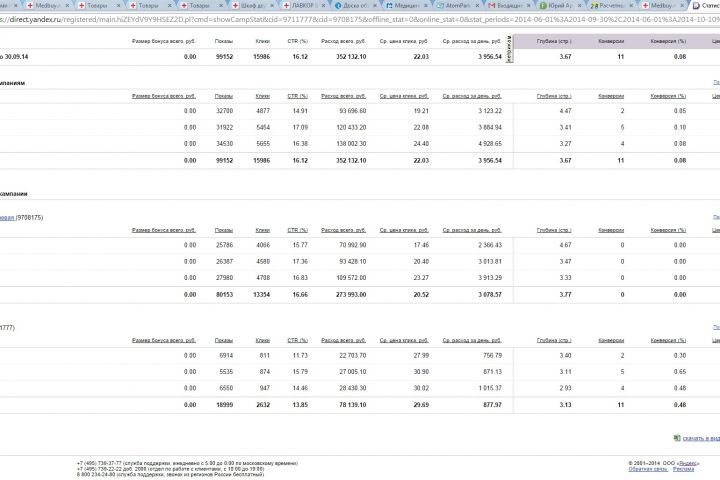This screenshot has width=720, height=480.
Task: Open the download-as-file link at the bottom right
Action: tap(701, 438)
